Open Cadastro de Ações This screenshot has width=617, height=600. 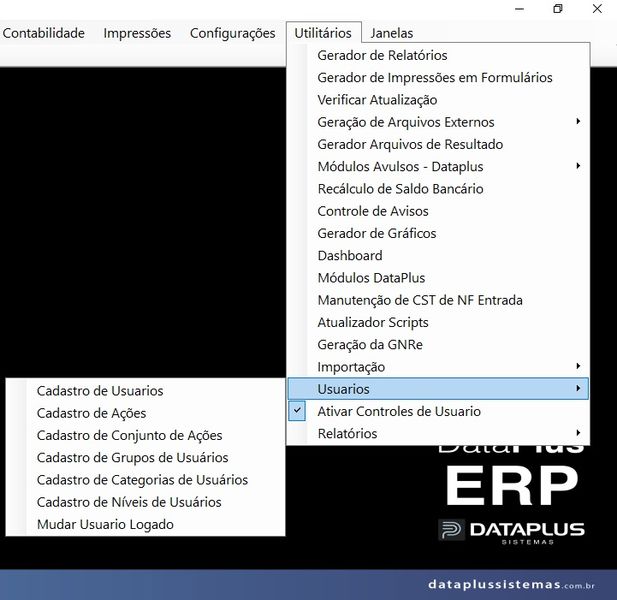point(145,413)
